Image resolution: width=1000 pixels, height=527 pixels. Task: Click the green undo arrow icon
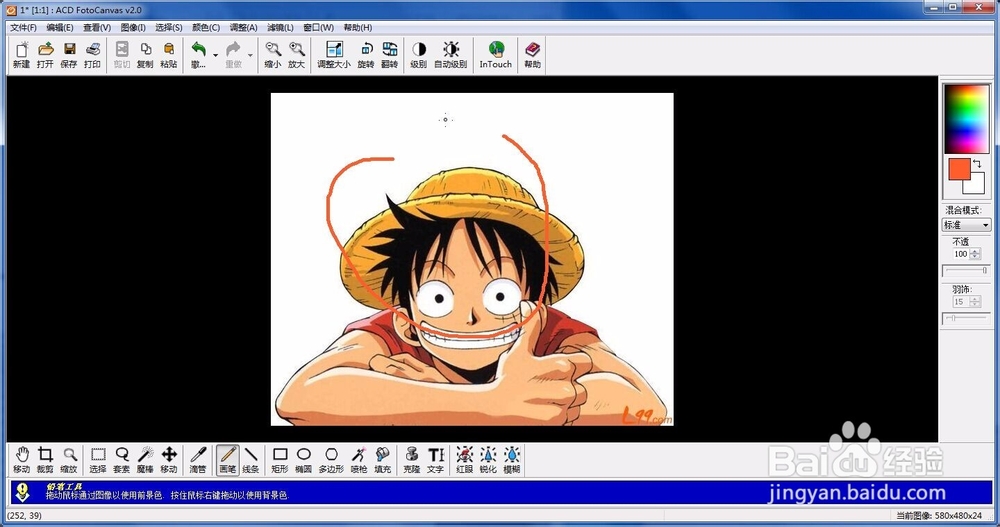tap(198, 50)
